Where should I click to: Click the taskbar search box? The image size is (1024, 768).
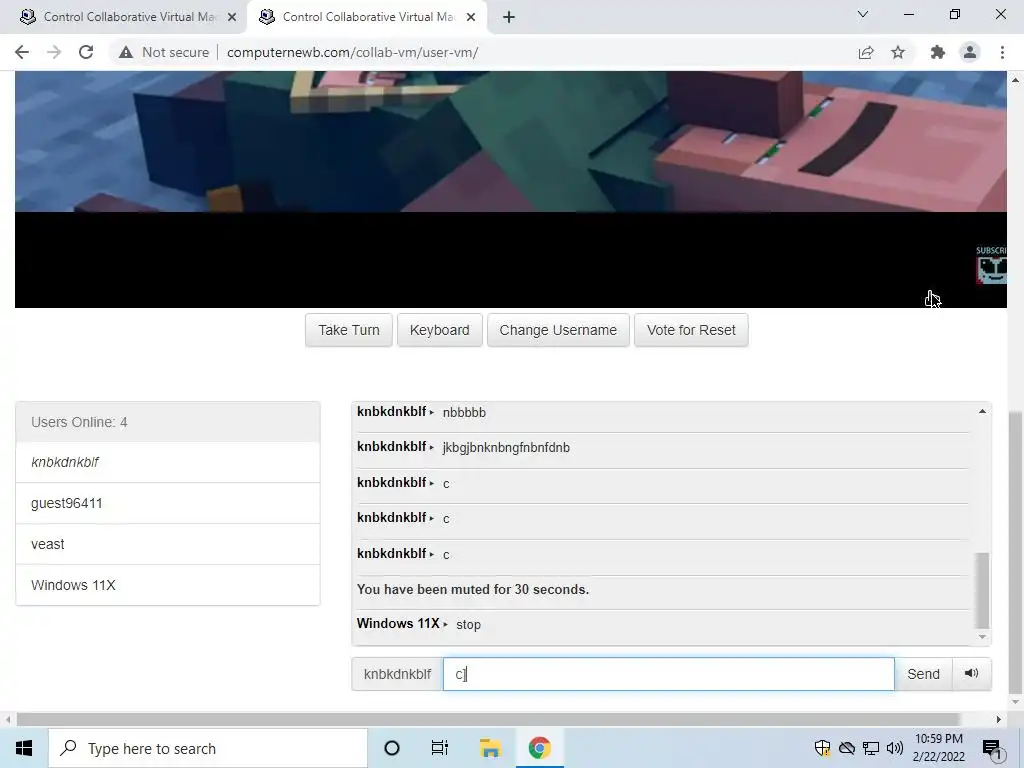click(x=208, y=748)
